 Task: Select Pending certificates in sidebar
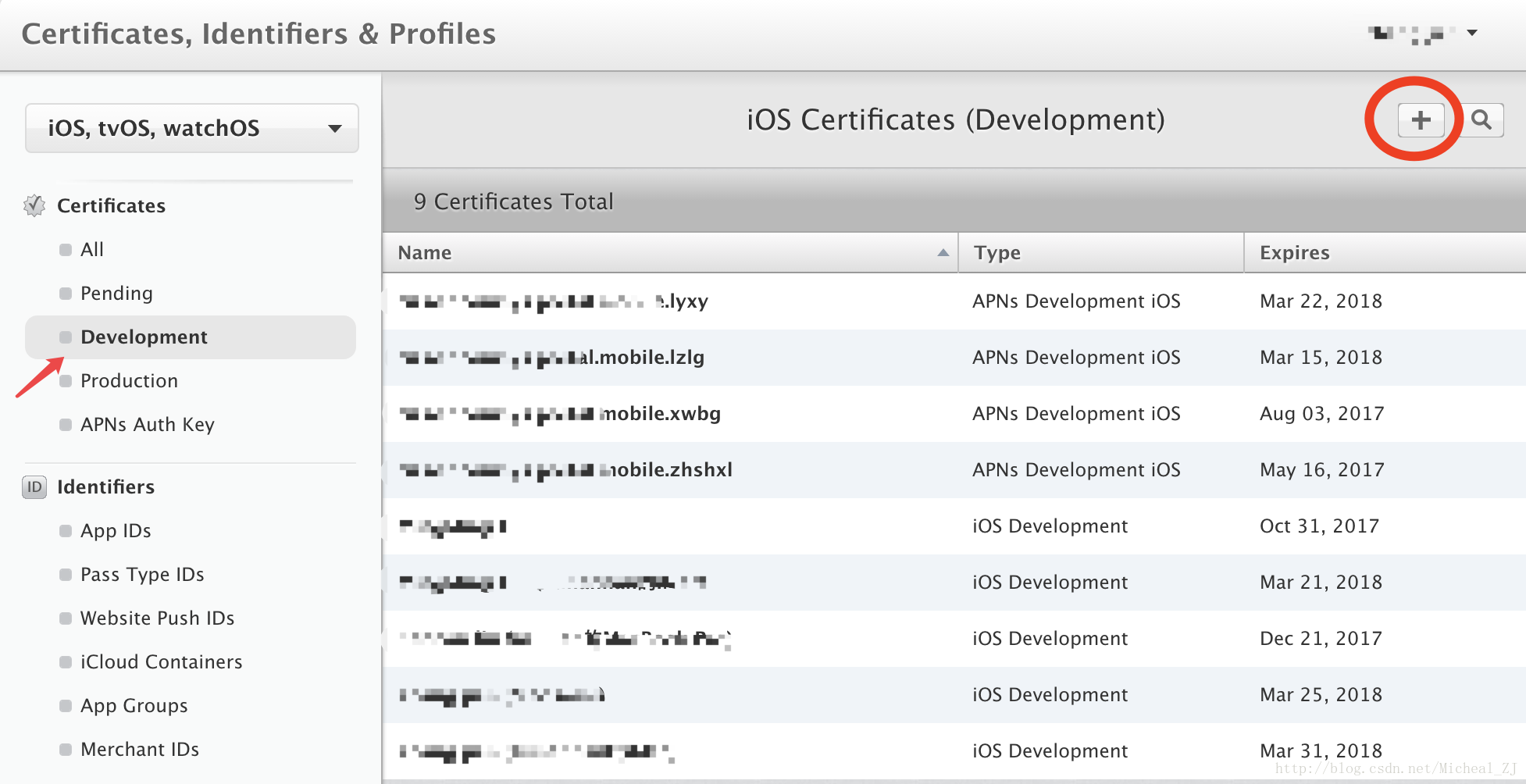[117, 293]
